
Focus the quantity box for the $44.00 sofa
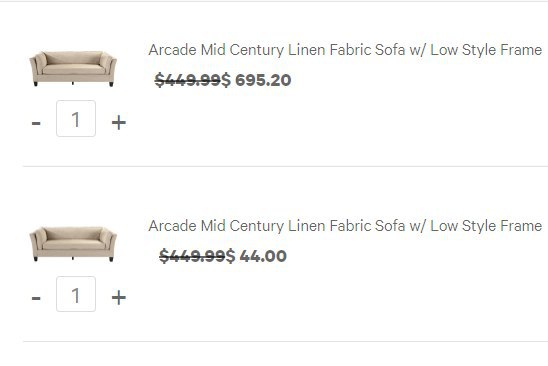[x=76, y=294]
